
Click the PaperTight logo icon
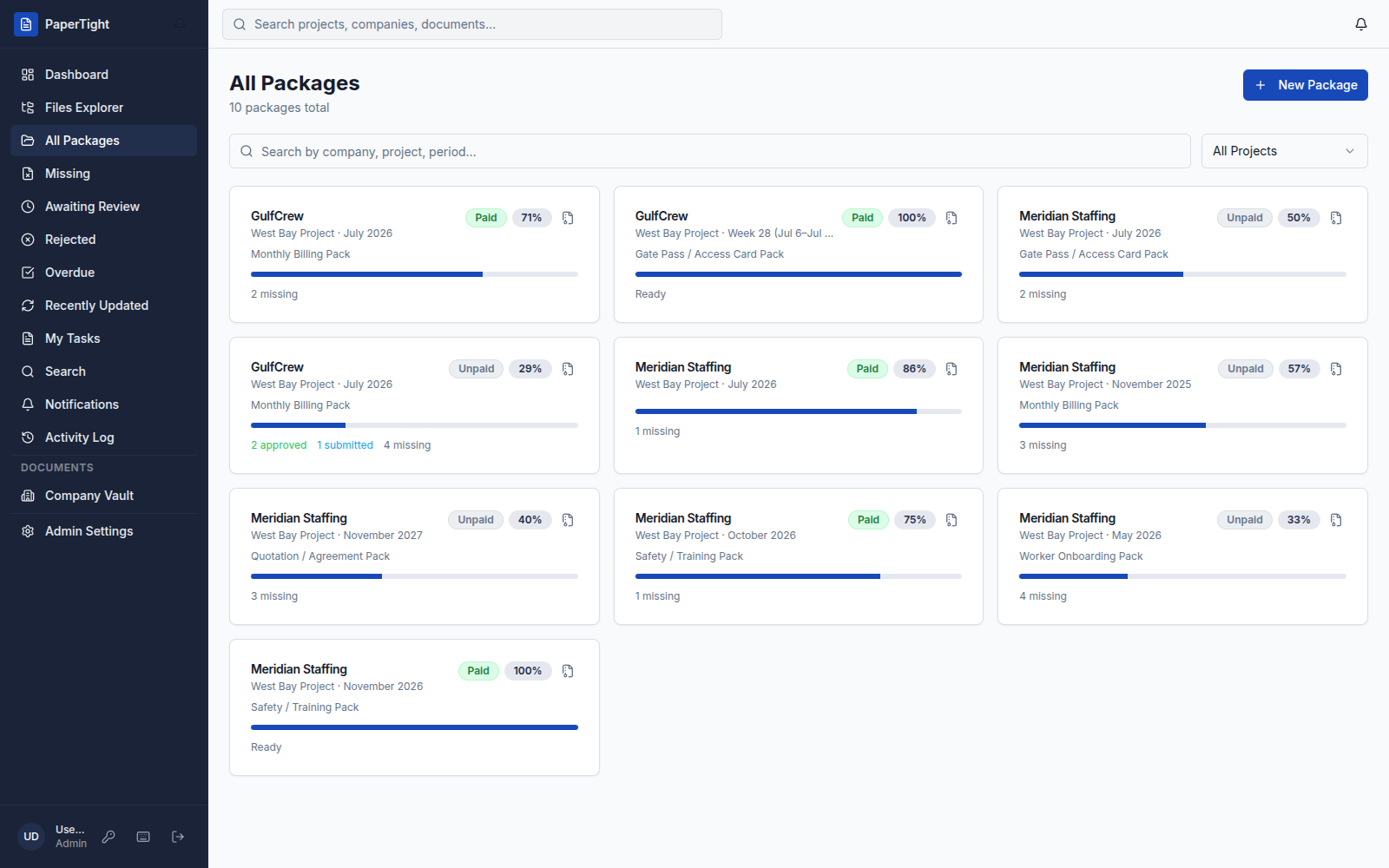tap(26, 24)
